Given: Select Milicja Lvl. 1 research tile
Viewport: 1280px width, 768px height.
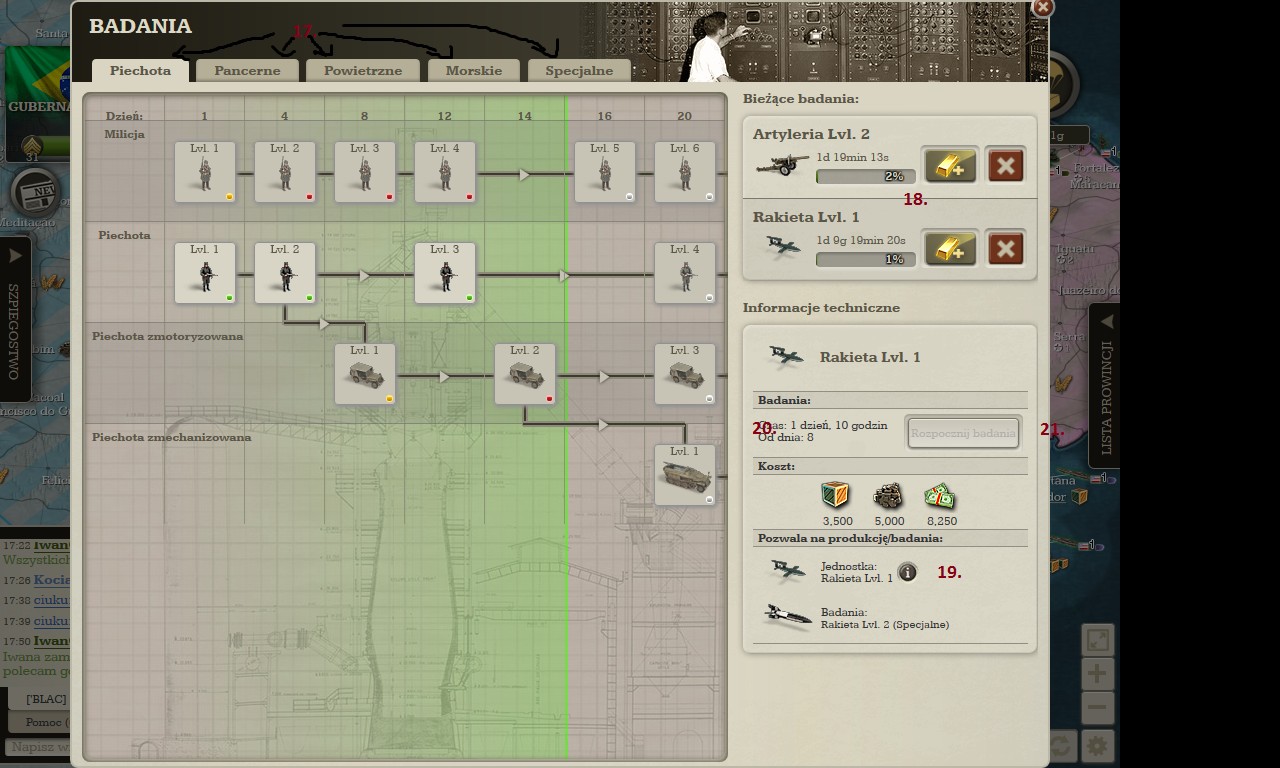Looking at the screenshot, I should coord(205,172).
